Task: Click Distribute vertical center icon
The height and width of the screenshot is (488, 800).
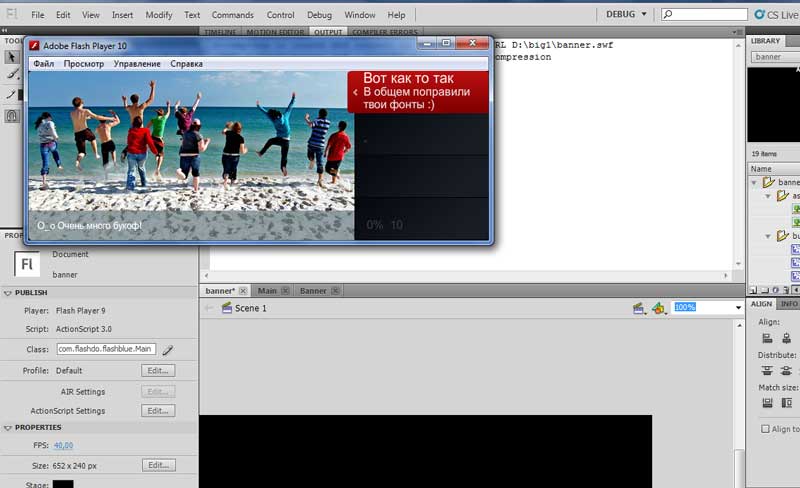Action: click(x=786, y=371)
